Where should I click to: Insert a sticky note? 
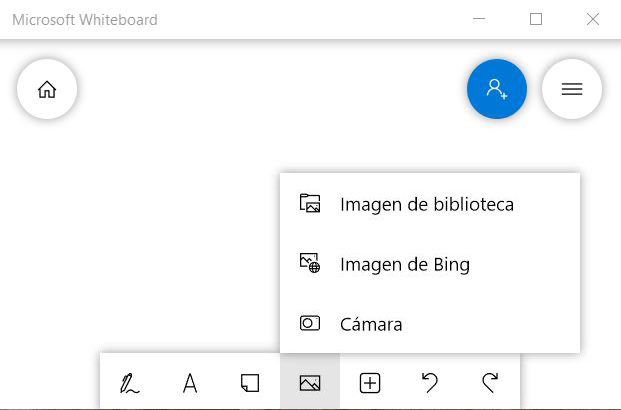tap(250, 383)
